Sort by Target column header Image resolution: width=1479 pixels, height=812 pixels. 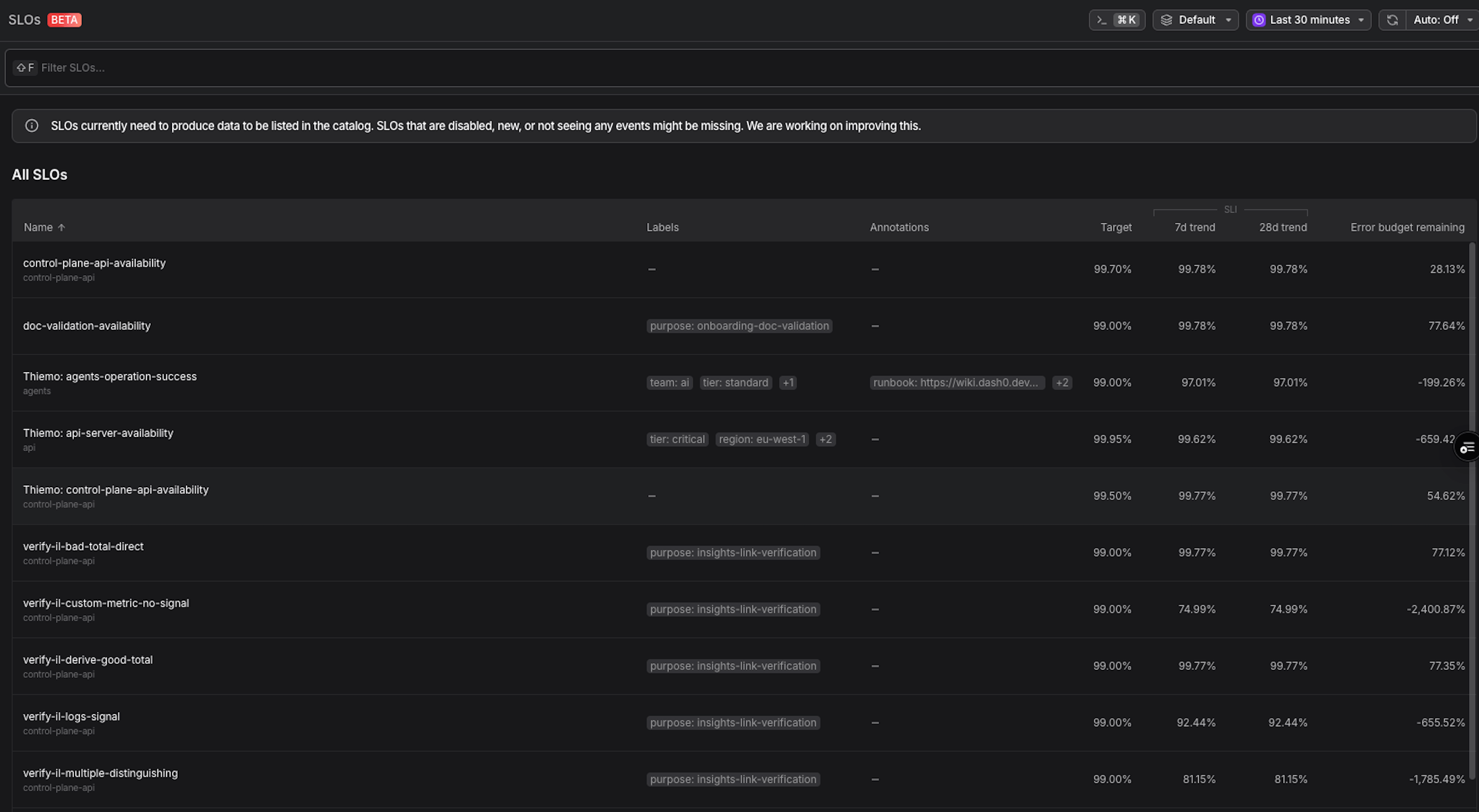[x=1116, y=227]
